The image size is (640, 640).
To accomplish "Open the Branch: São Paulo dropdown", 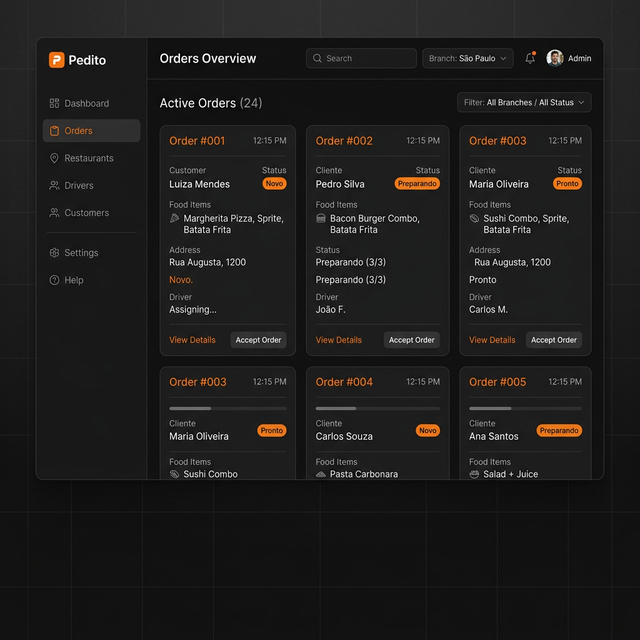I will 467,59.
